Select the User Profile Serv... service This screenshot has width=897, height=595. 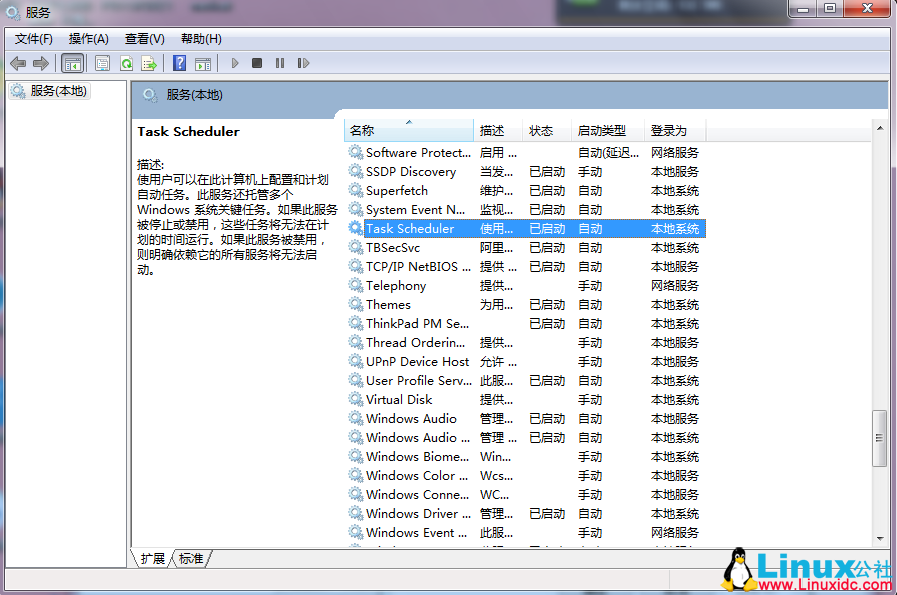(x=419, y=380)
